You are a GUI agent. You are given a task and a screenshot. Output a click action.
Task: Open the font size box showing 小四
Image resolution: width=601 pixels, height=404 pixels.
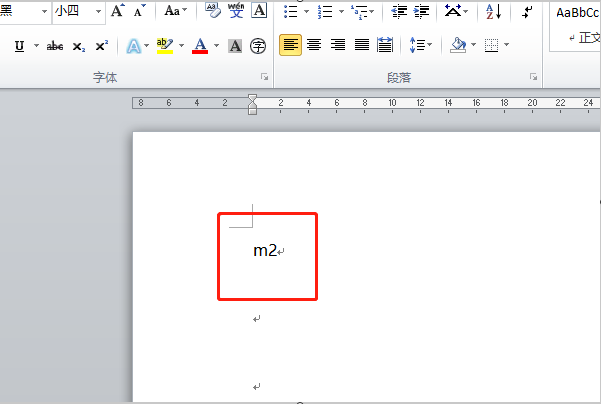[74, 11]
